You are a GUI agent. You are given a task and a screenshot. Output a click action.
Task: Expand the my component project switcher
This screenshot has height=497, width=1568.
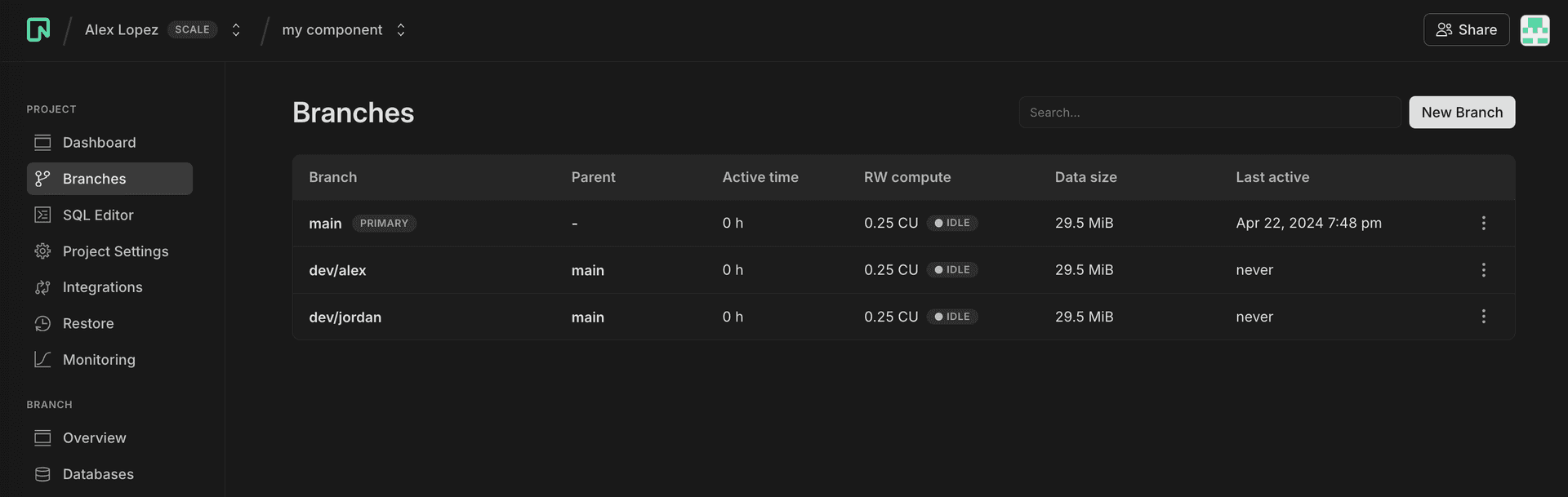coord(401,30)
